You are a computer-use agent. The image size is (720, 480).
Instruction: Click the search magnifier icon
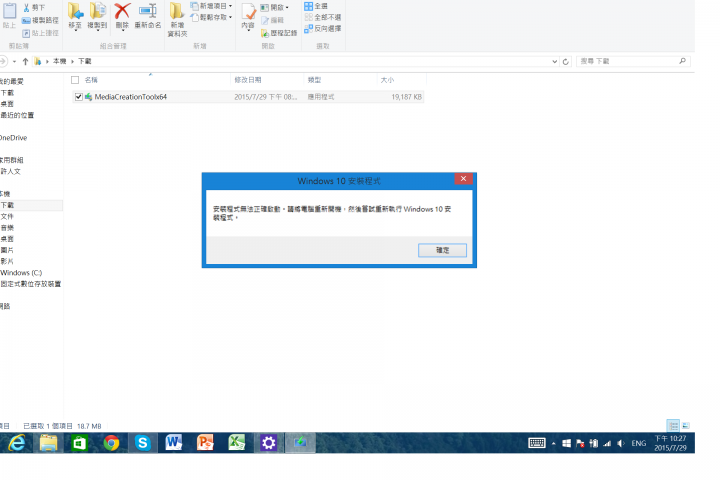[x=683, y=61]
